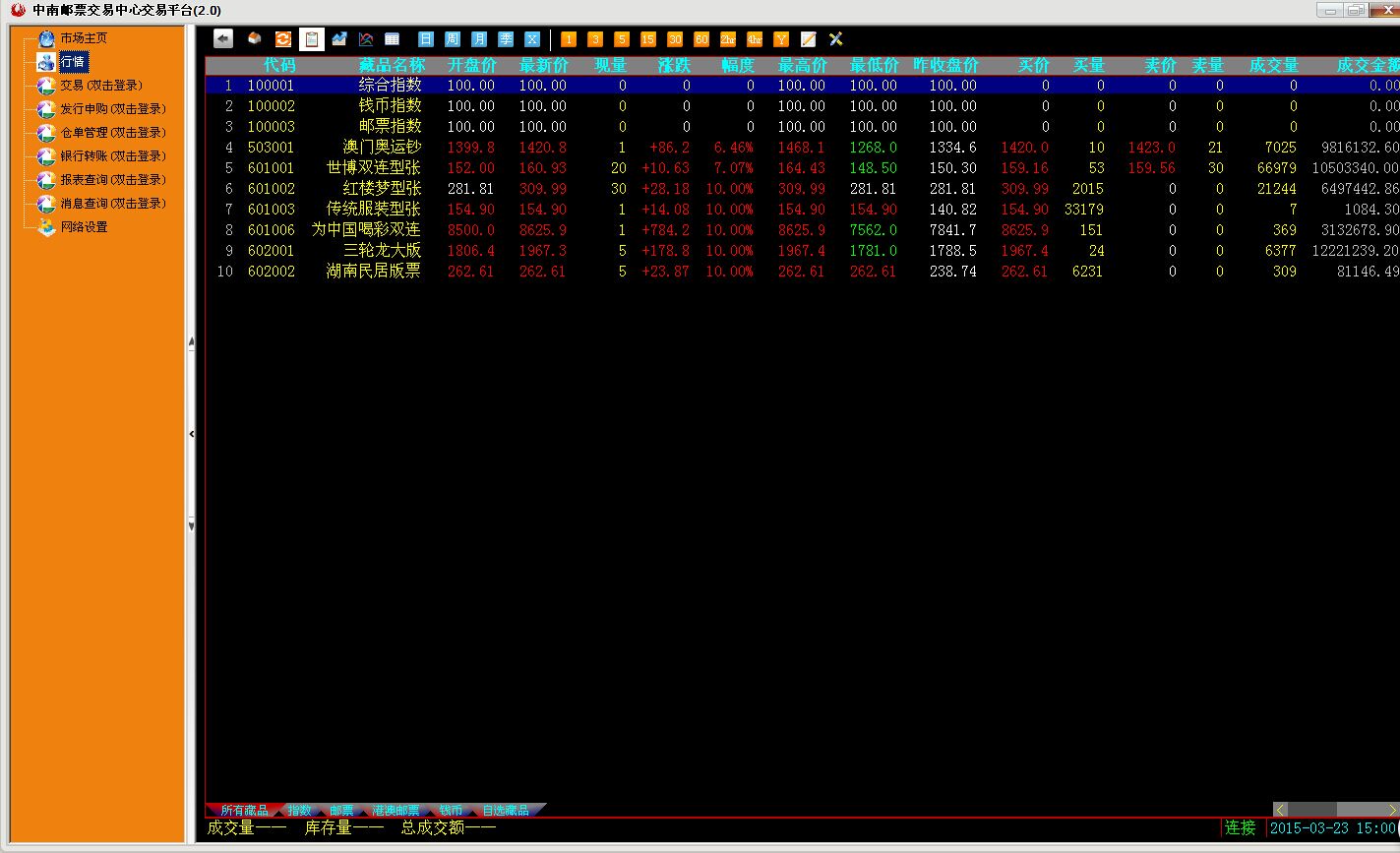Click the table grid view icon

pos(393,39)
